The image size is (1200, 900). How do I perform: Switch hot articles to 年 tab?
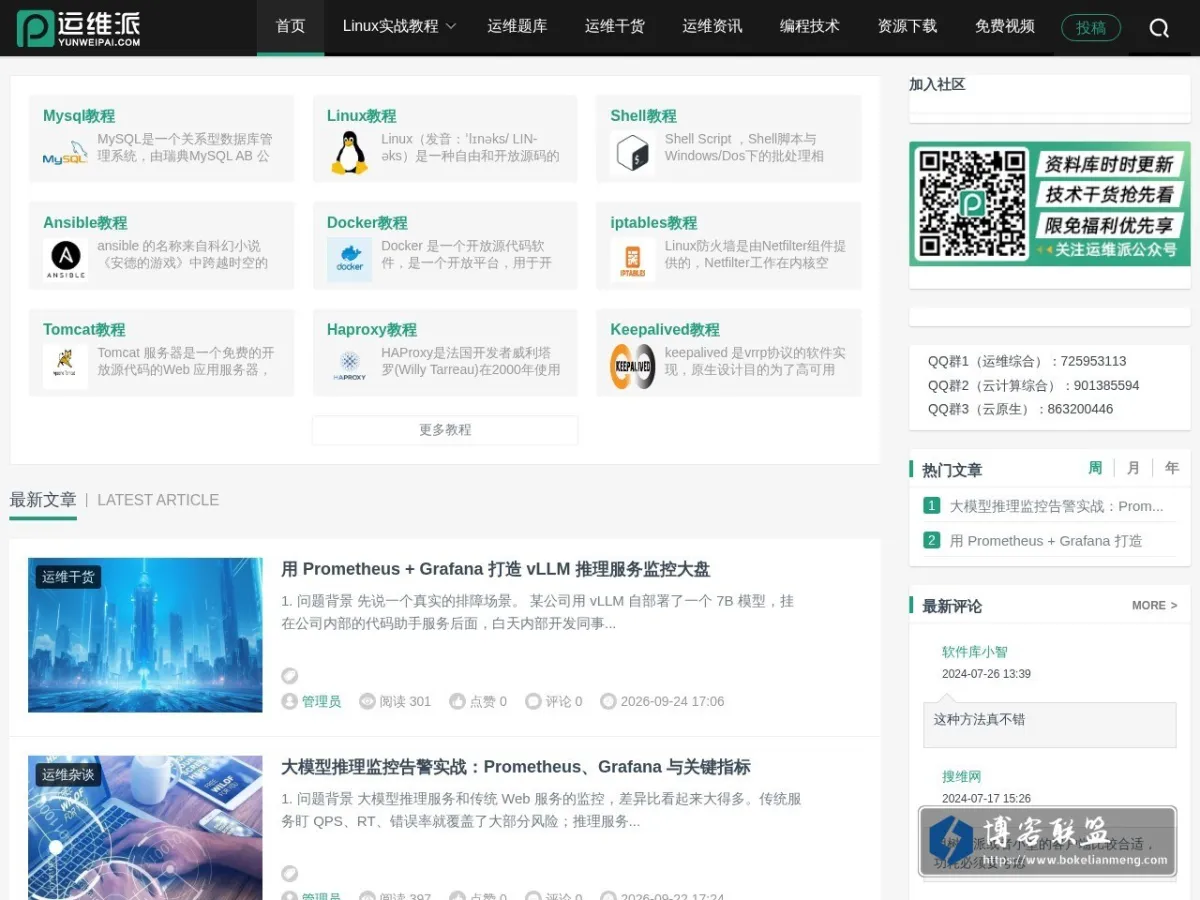[1171, 468]
